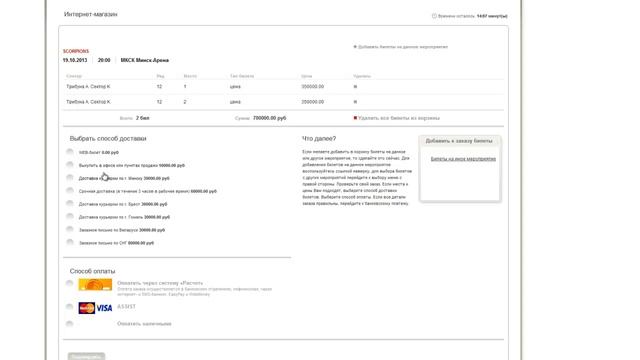Choose the «Расчет» system payment radio button
640x360 pixels.
(x=70, y=283)
